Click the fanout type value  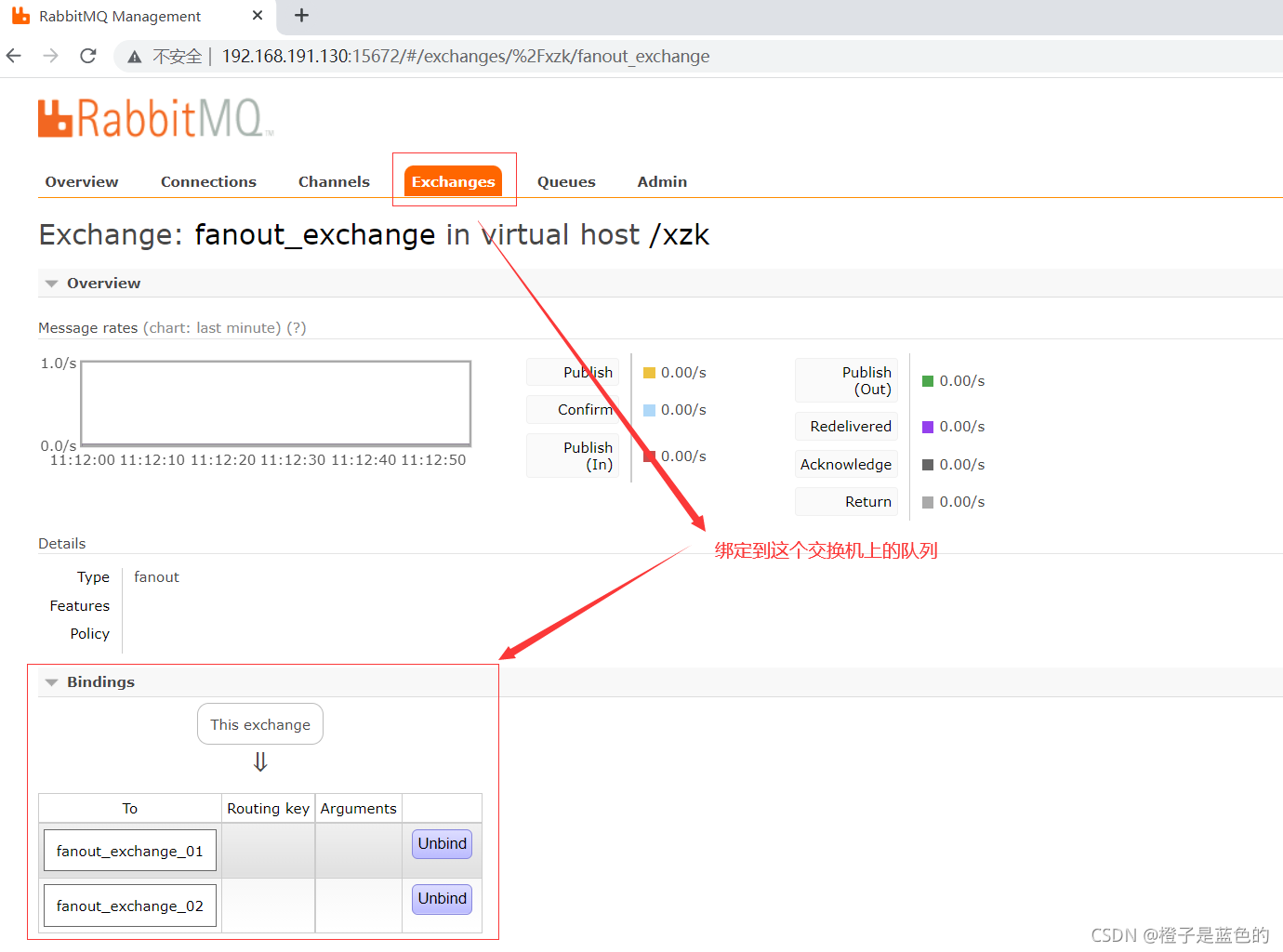pyautogui.click(x=156, y=576)
